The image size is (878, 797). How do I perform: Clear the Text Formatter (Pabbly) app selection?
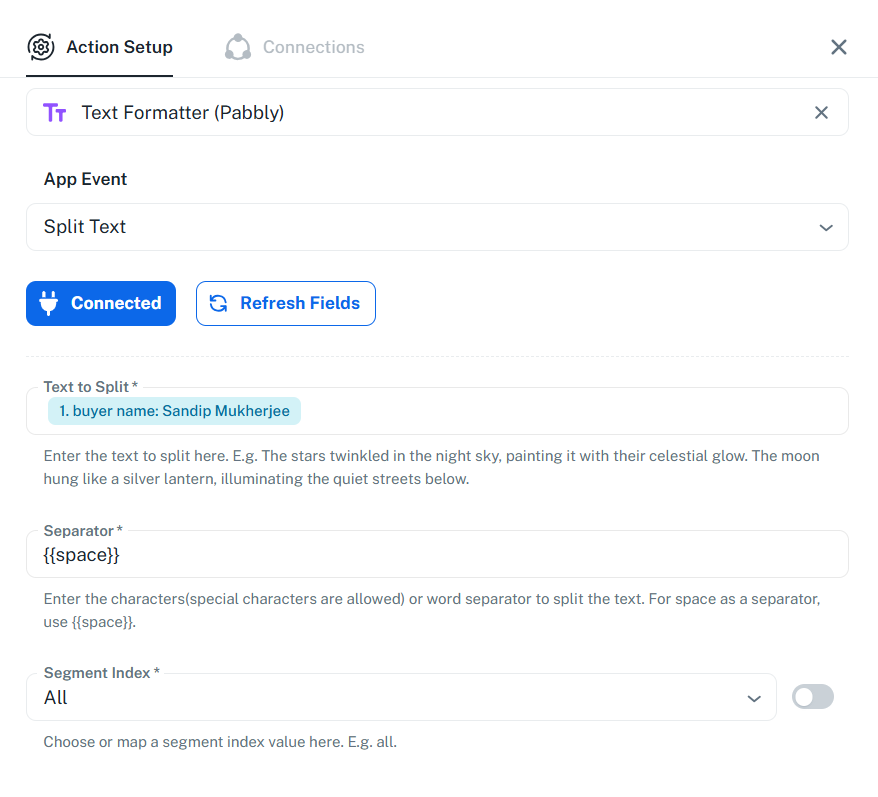pos(821,113)
